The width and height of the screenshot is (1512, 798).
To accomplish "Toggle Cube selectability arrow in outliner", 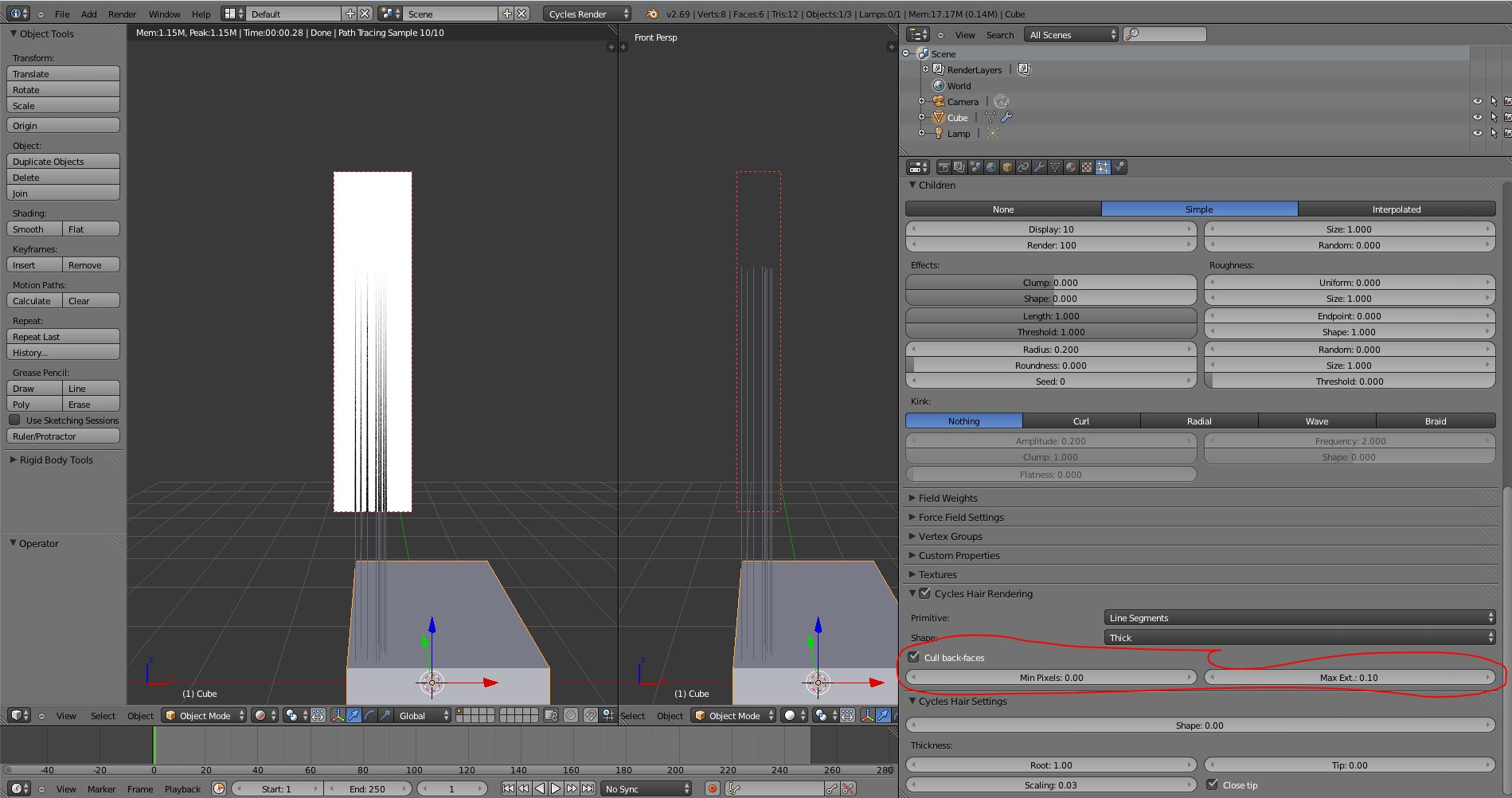I will 1494,117.
